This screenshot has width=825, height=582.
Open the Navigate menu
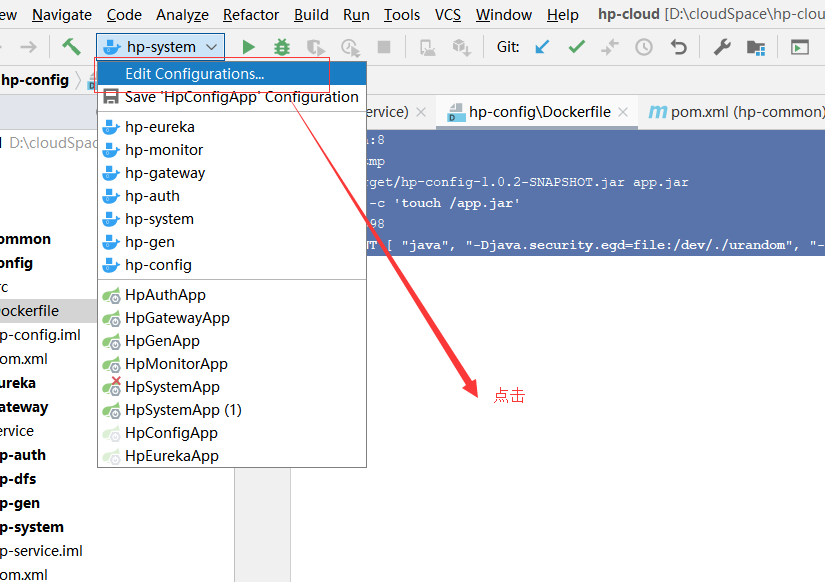point(62,15)
